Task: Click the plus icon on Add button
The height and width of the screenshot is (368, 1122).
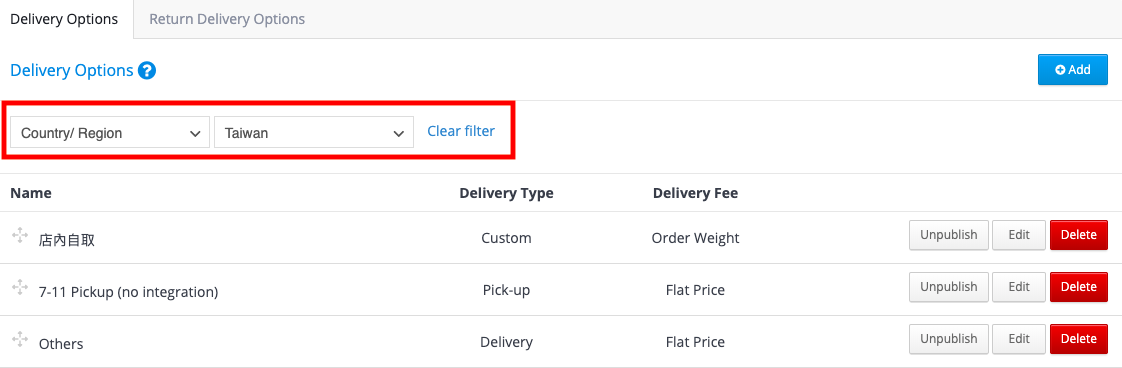Action: pos(1060,69)
